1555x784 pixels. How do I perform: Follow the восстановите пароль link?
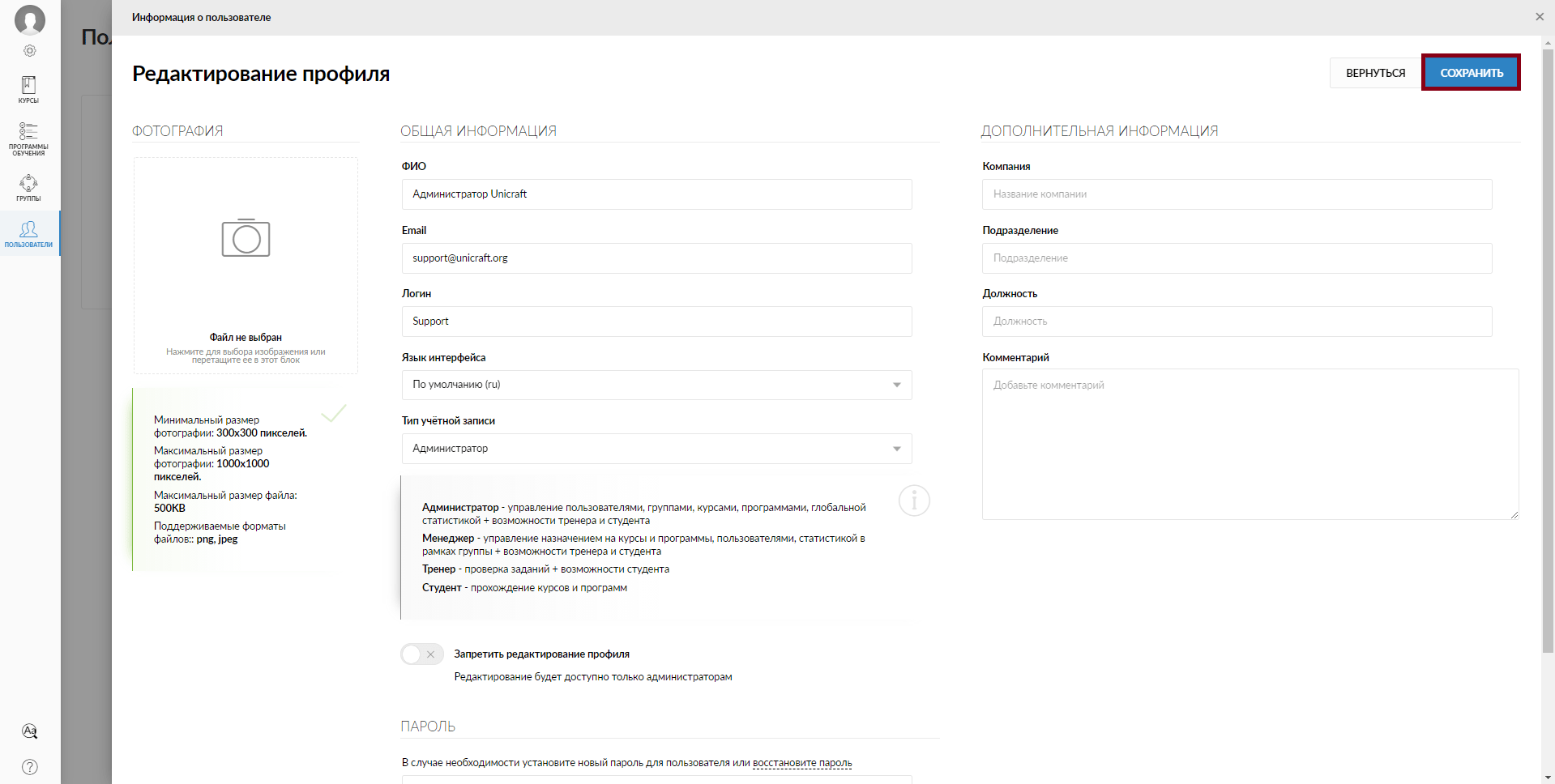[801, 763]
